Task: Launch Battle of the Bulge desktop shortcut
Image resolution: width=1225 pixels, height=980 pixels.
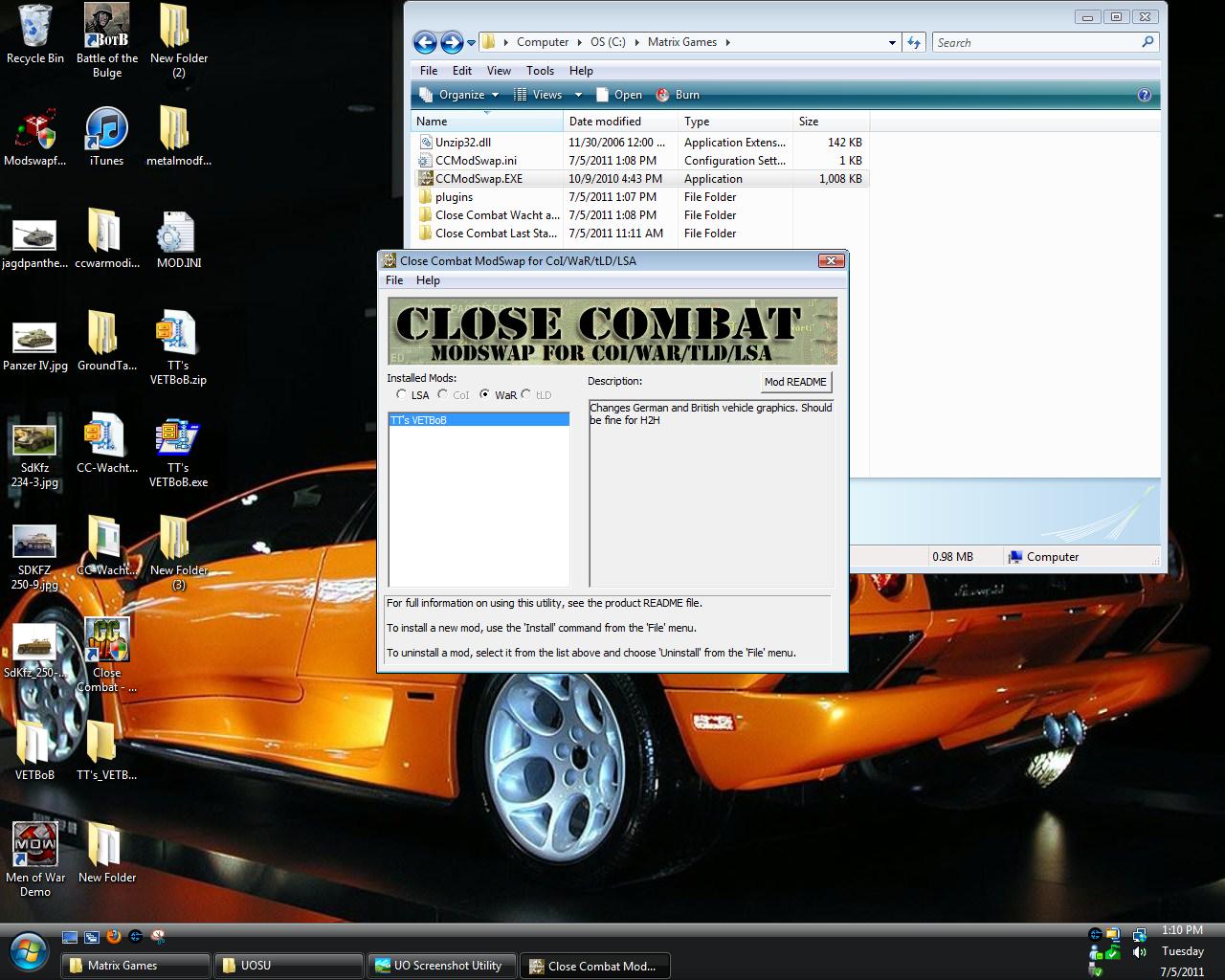Action: pyautogui.click(x=107, y=40)
